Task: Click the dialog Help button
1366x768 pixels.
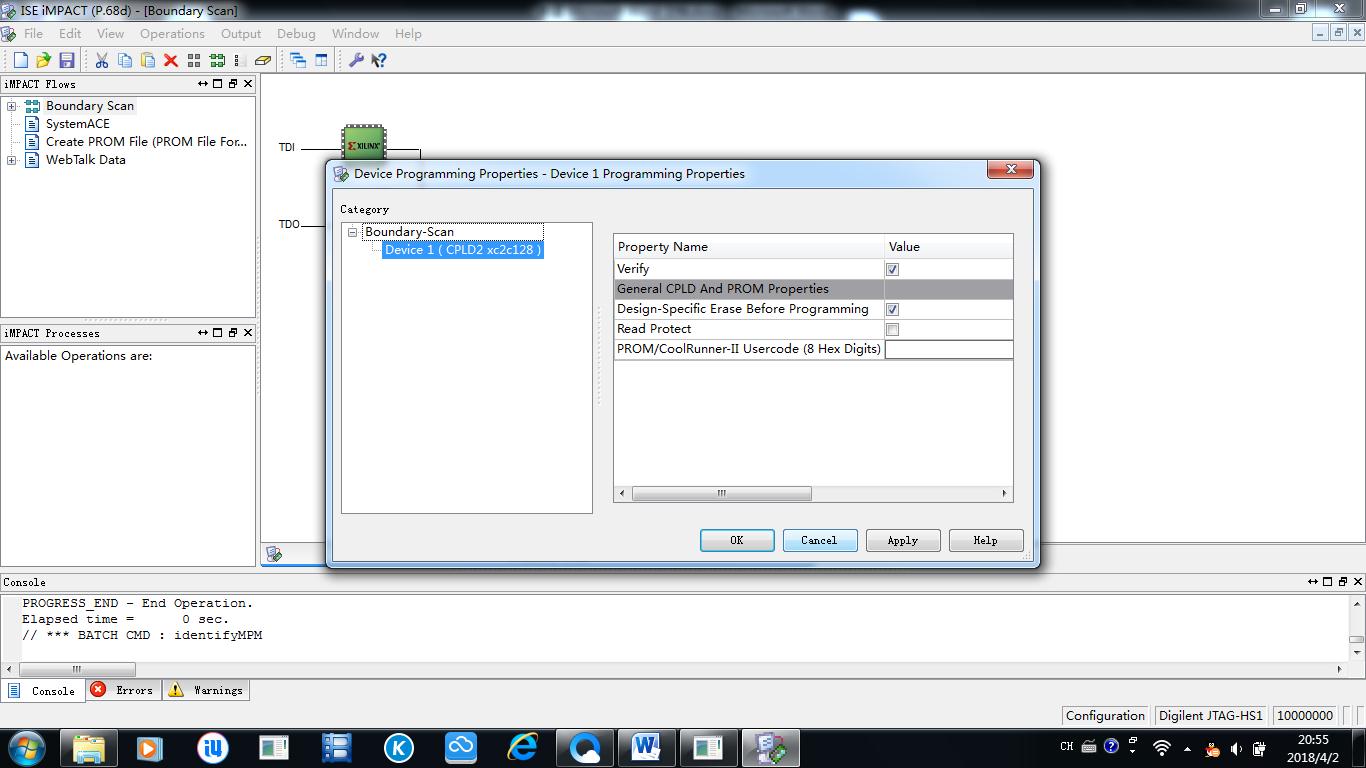Action: click(986, 540)
